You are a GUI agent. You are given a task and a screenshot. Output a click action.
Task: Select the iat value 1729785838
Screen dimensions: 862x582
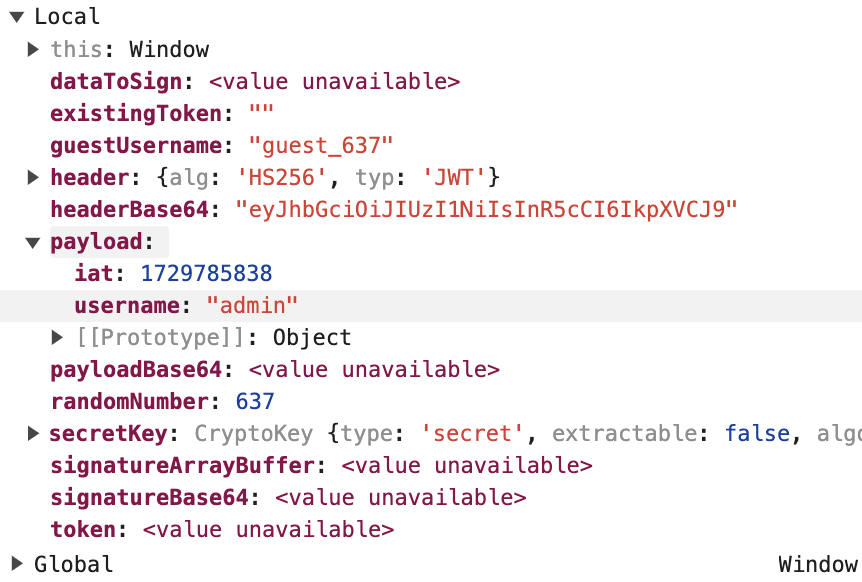point(207,273)
